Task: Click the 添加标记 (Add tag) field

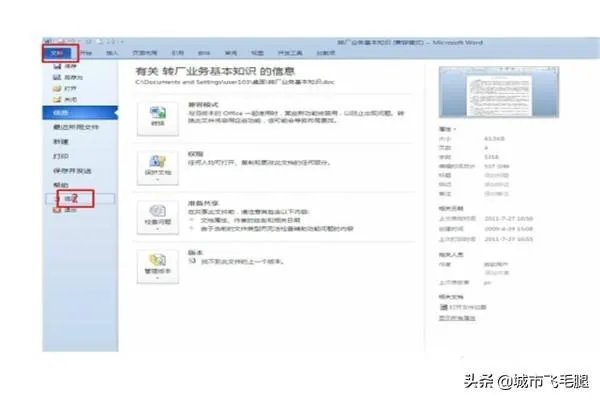Action: (x=496, y=184)
